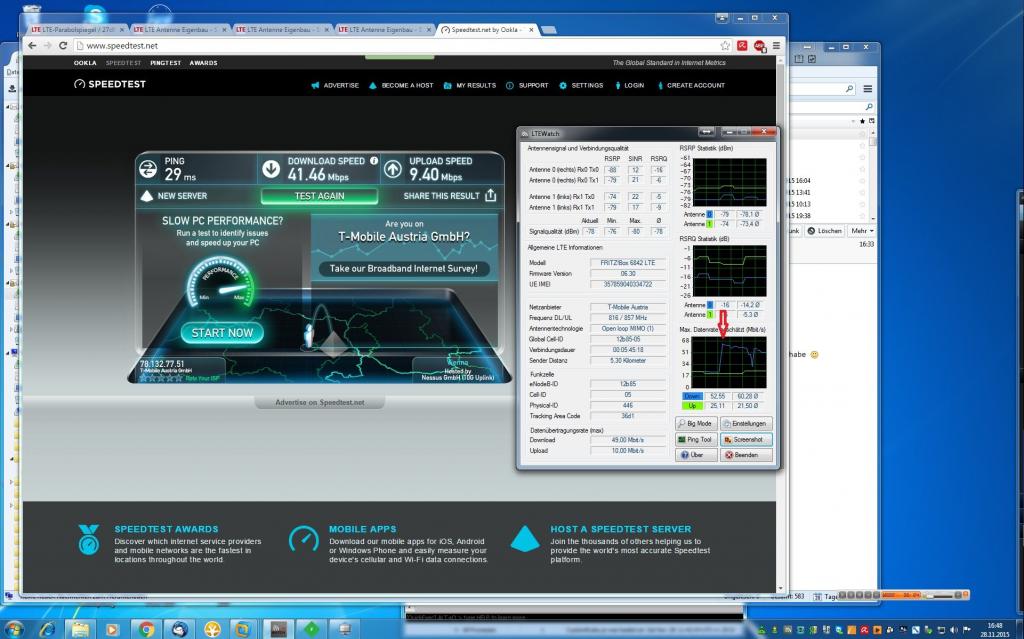This screenshot has width=1024, height=639.
Task: Open the red extension icon beside the bookmark star
Action: [x=743, y=46]
